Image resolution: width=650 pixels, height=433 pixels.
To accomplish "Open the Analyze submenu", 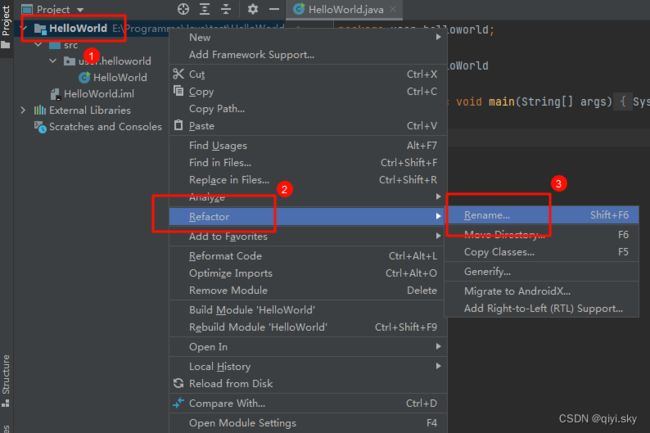I will click(308, 197).
